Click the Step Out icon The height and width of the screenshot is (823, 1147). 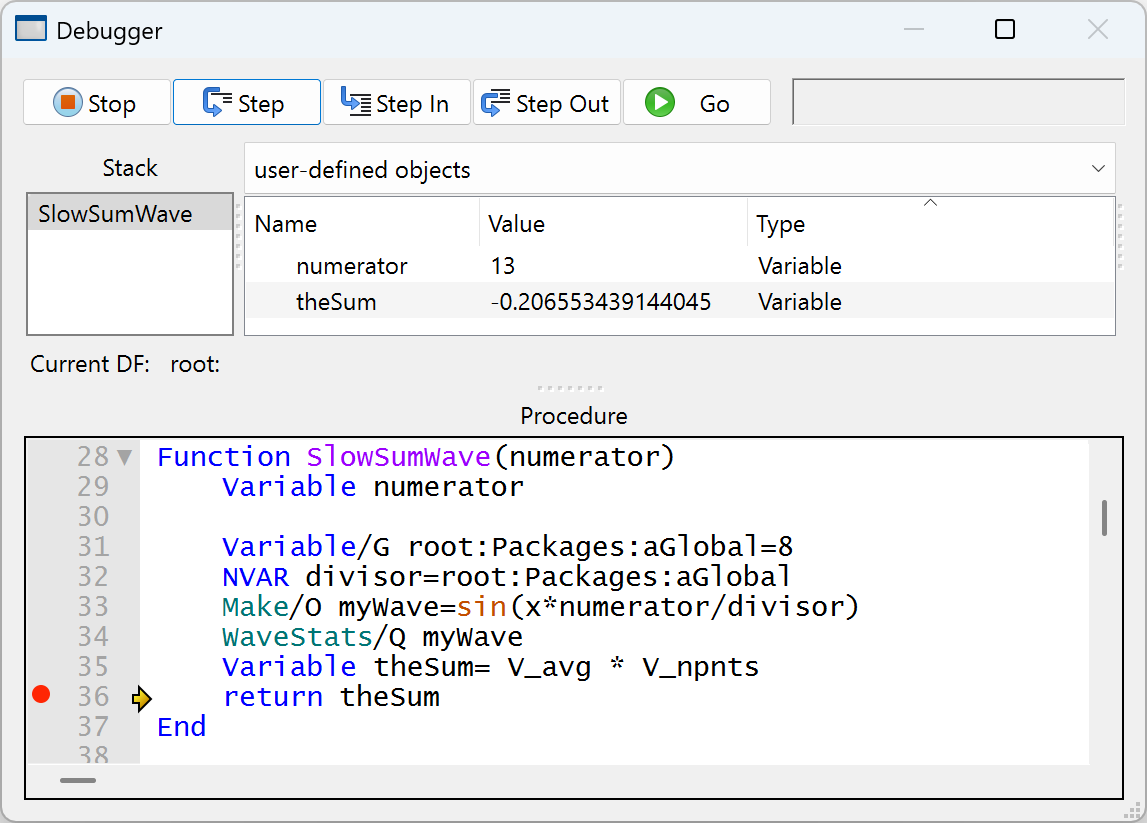(496, 103)
